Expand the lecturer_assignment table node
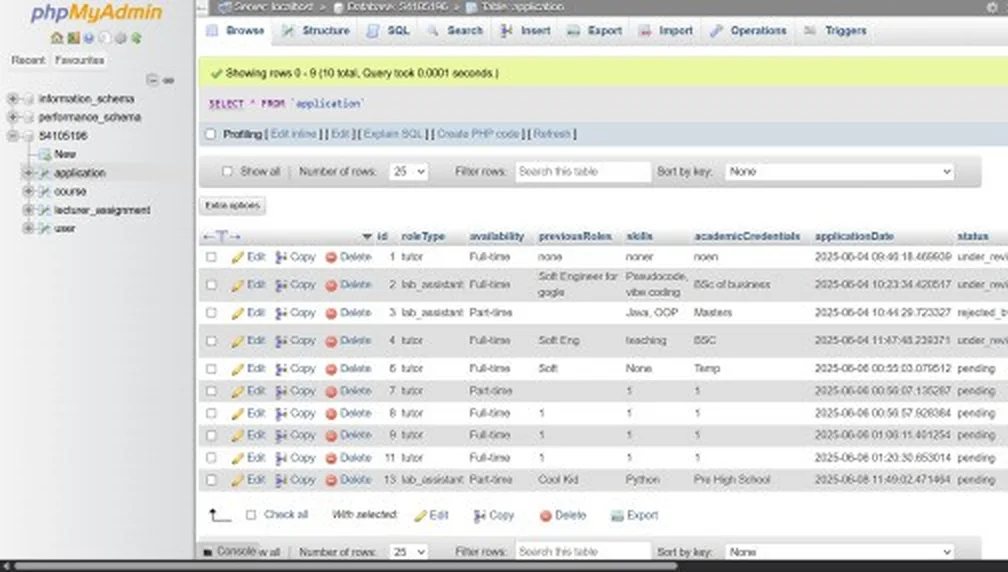The width and height of the screenshot is (1008, 572). coord(28,210)
